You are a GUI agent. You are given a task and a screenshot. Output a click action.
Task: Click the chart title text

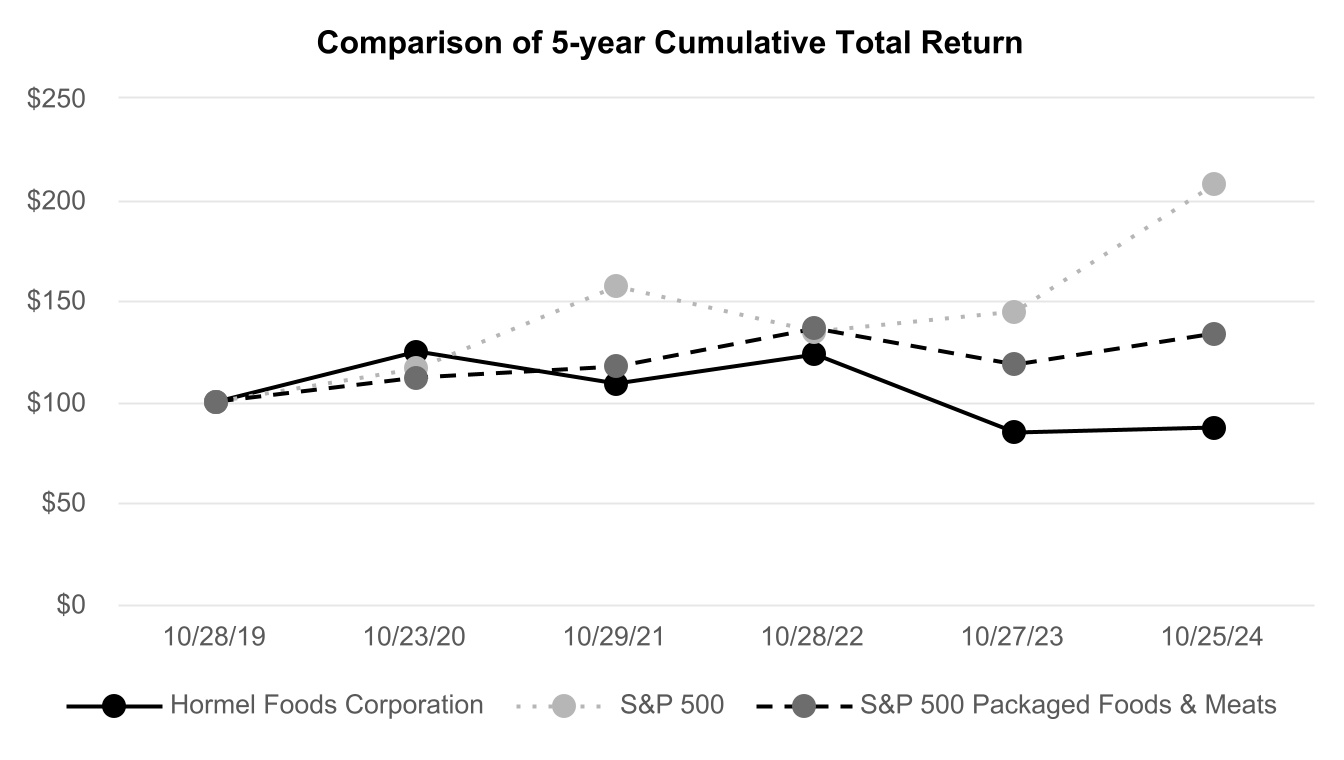(x=670, y=44)
